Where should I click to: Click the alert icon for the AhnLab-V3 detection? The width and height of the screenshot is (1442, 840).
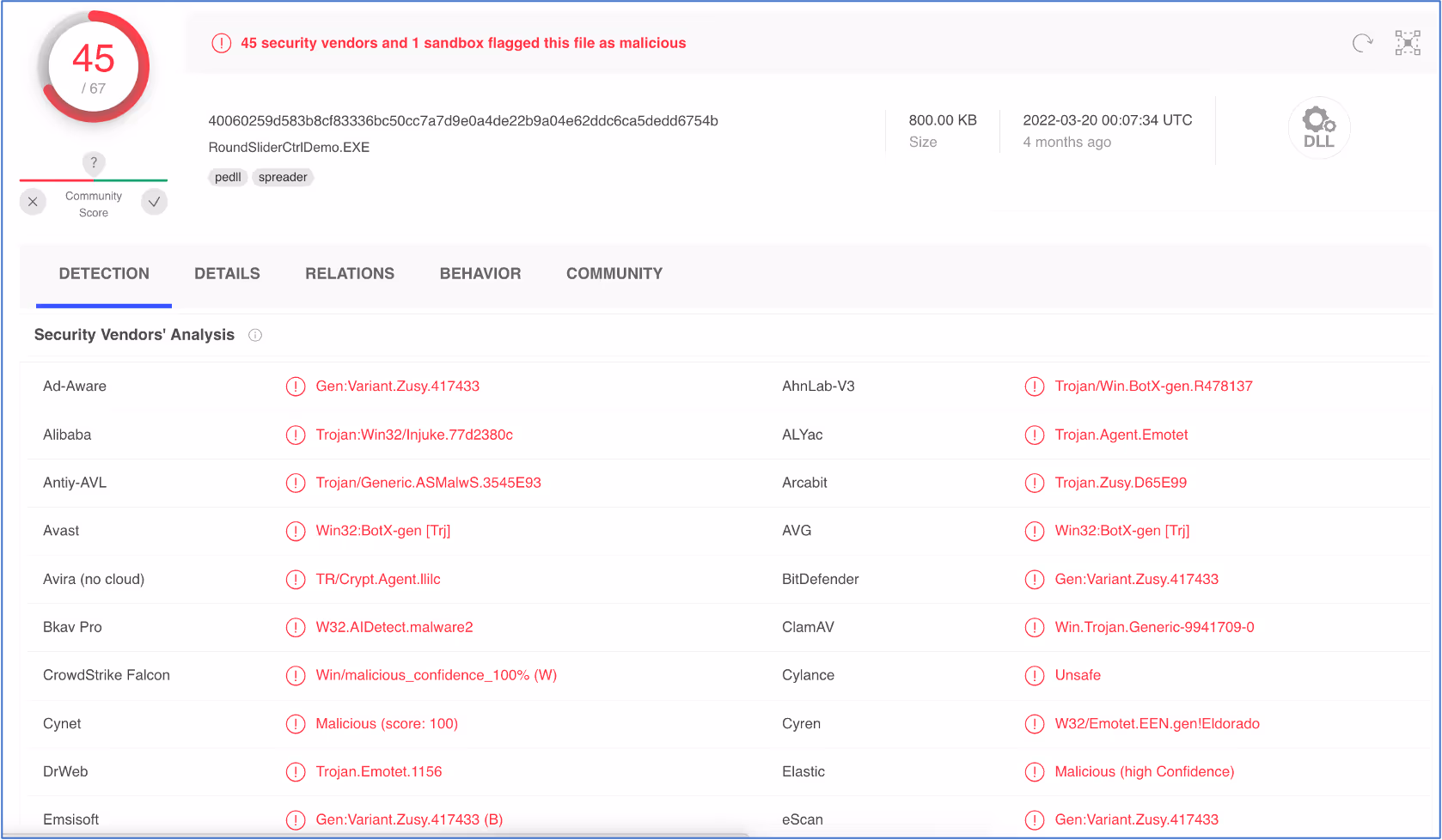[1035, 387]
